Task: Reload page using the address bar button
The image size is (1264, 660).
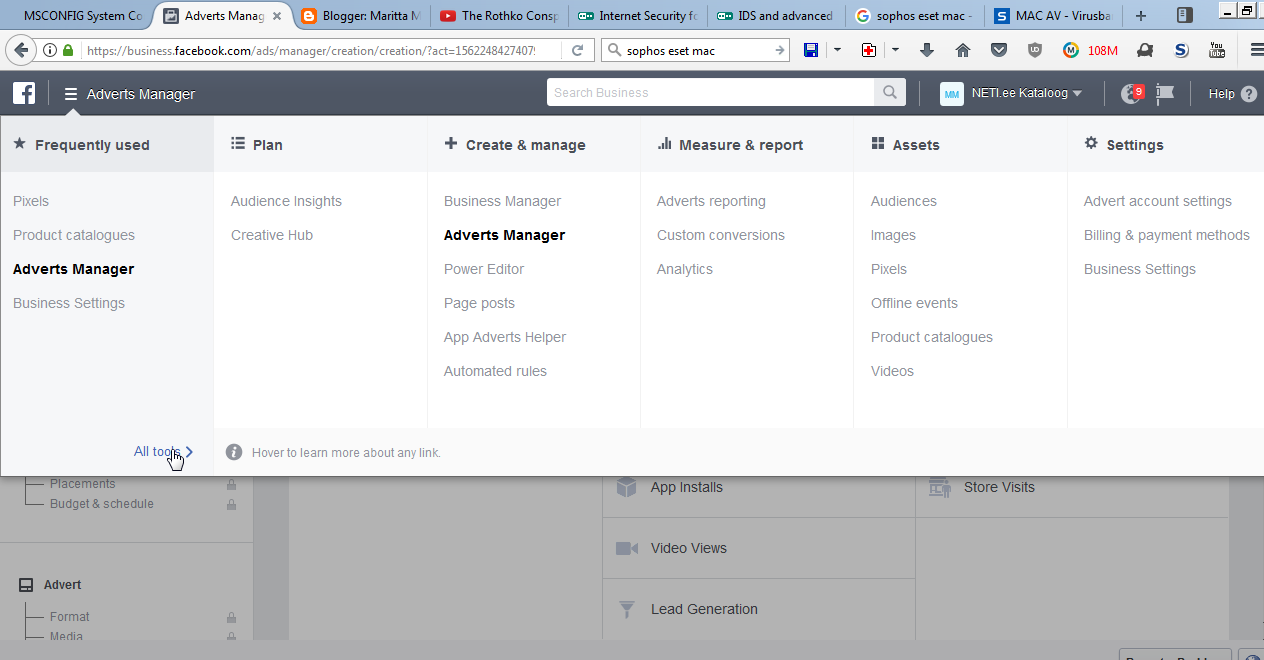Action: [577, 50]
